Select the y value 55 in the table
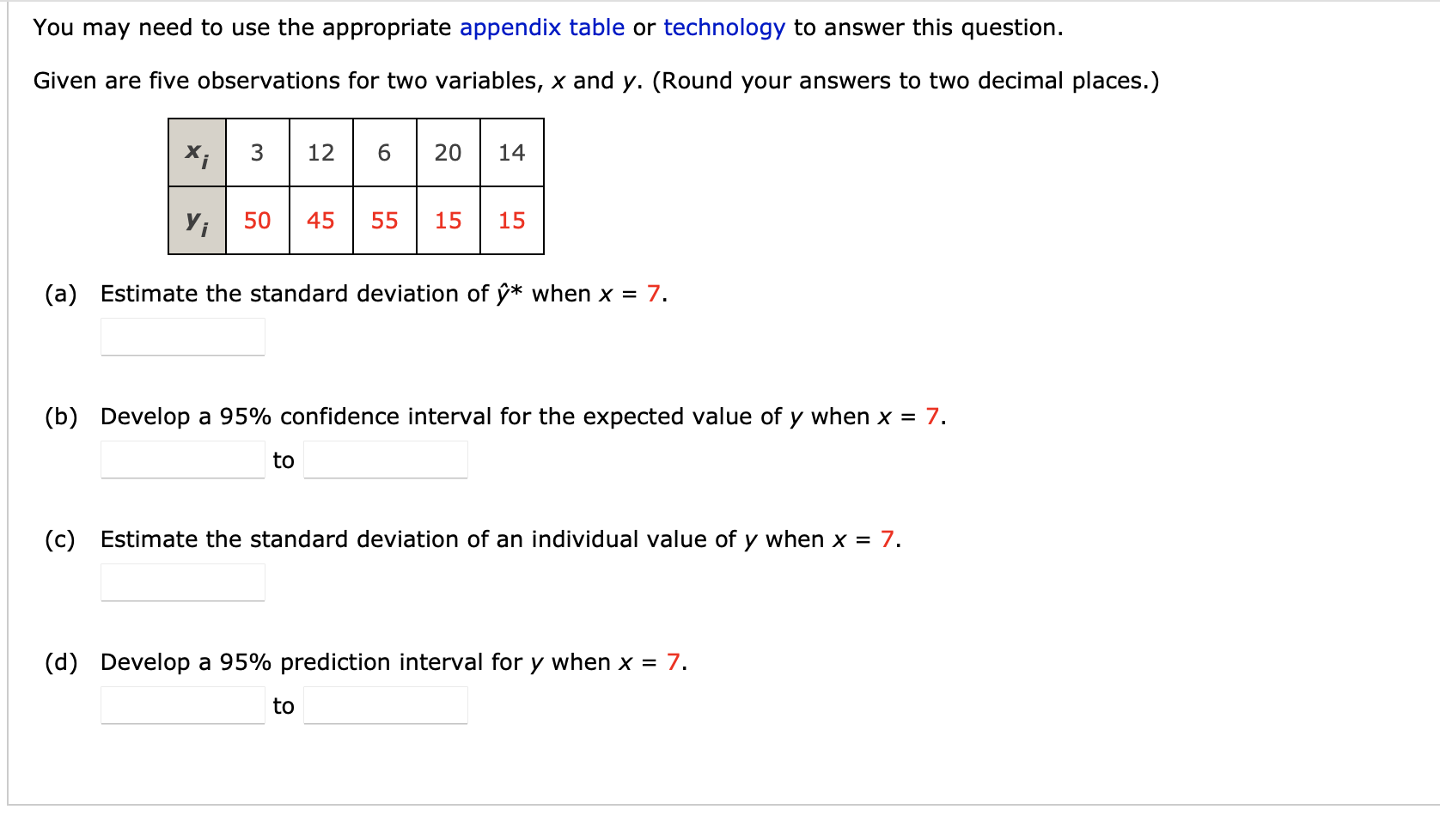Image resolution: width=1440 pixels, height=840 pixels. click(383, 220)
